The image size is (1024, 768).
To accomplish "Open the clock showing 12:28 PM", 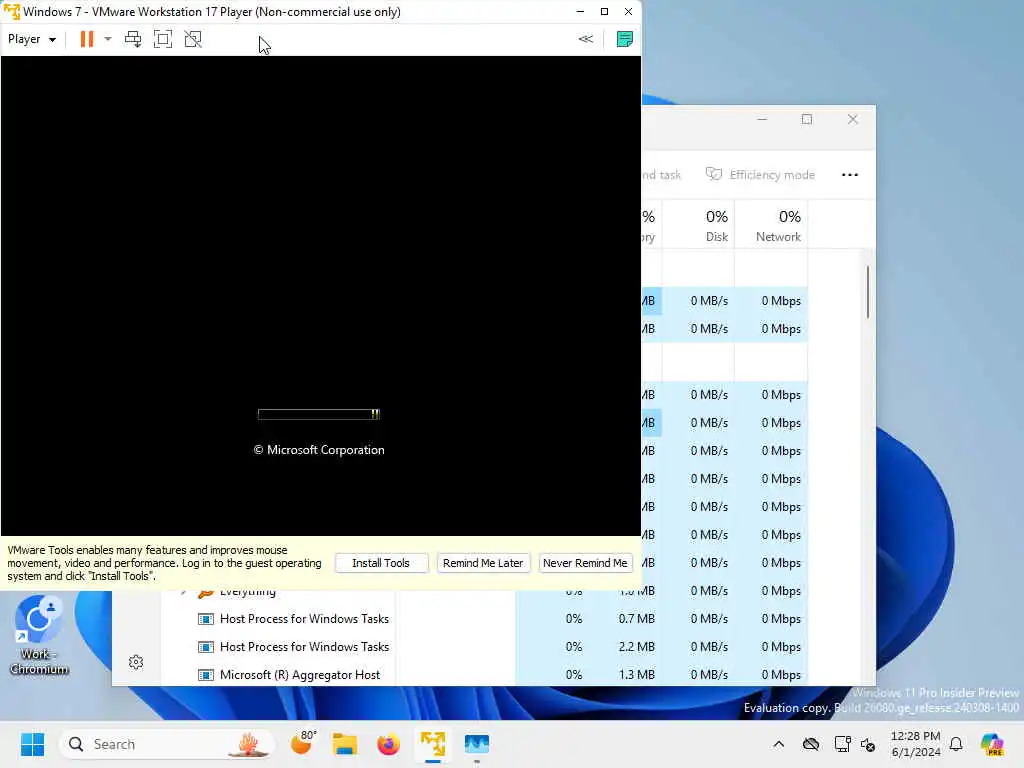I will [916, 744].
